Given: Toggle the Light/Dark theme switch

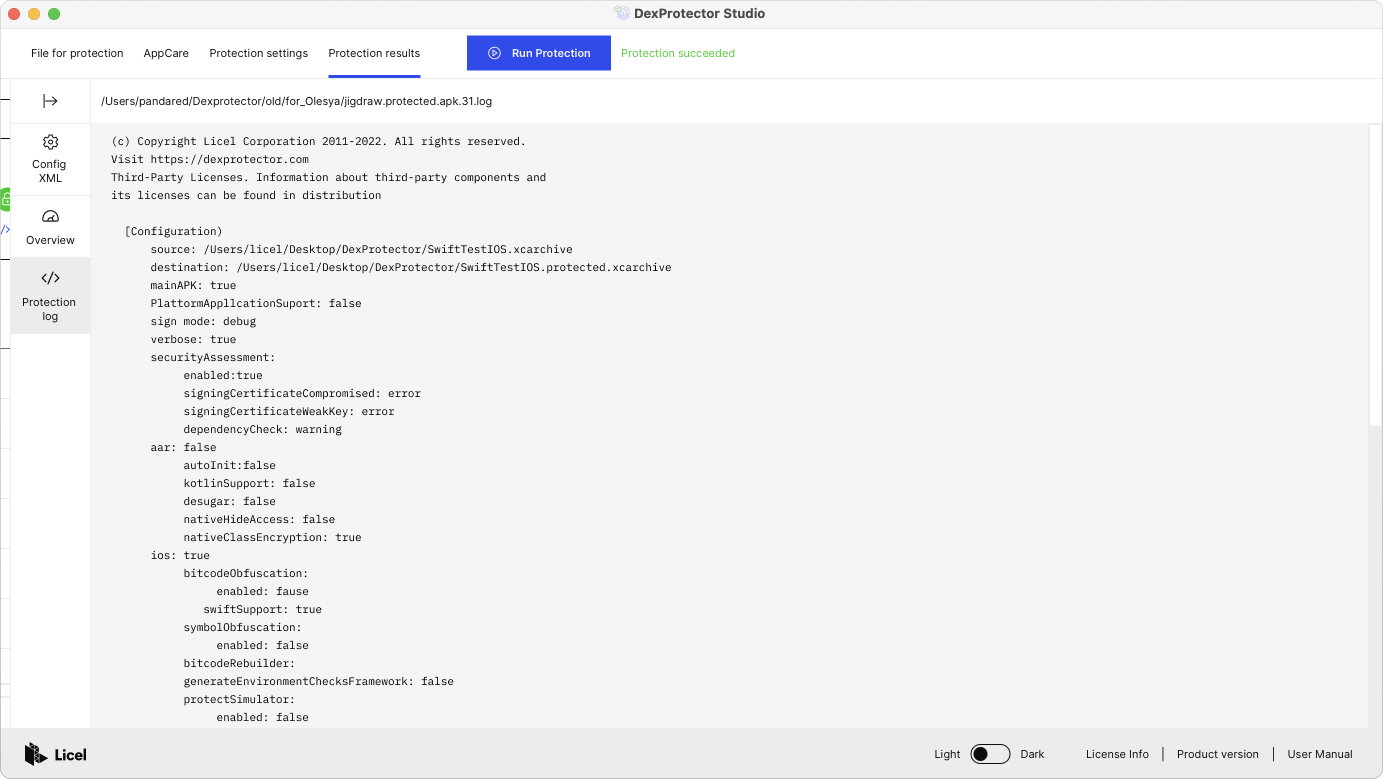Looking at the screenshot, I should click(990, 754).
